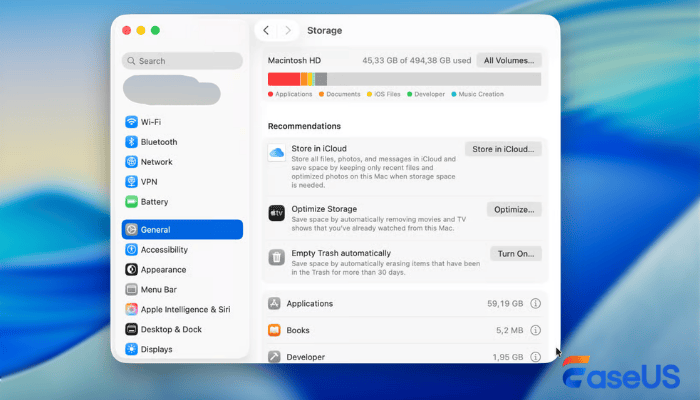
Task: Click the gray system bar segment
Action: 321,79
